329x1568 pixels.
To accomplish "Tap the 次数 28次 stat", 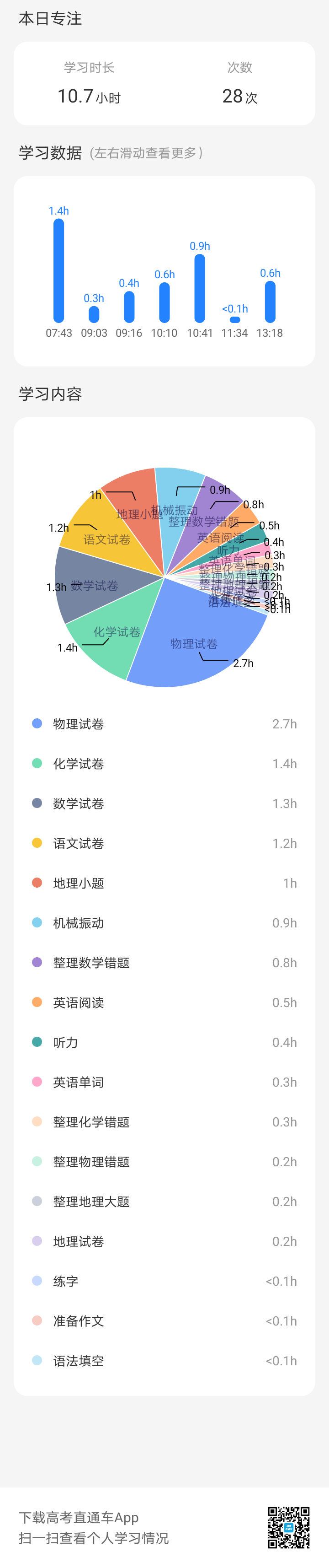I will click(x=239, y=83).
